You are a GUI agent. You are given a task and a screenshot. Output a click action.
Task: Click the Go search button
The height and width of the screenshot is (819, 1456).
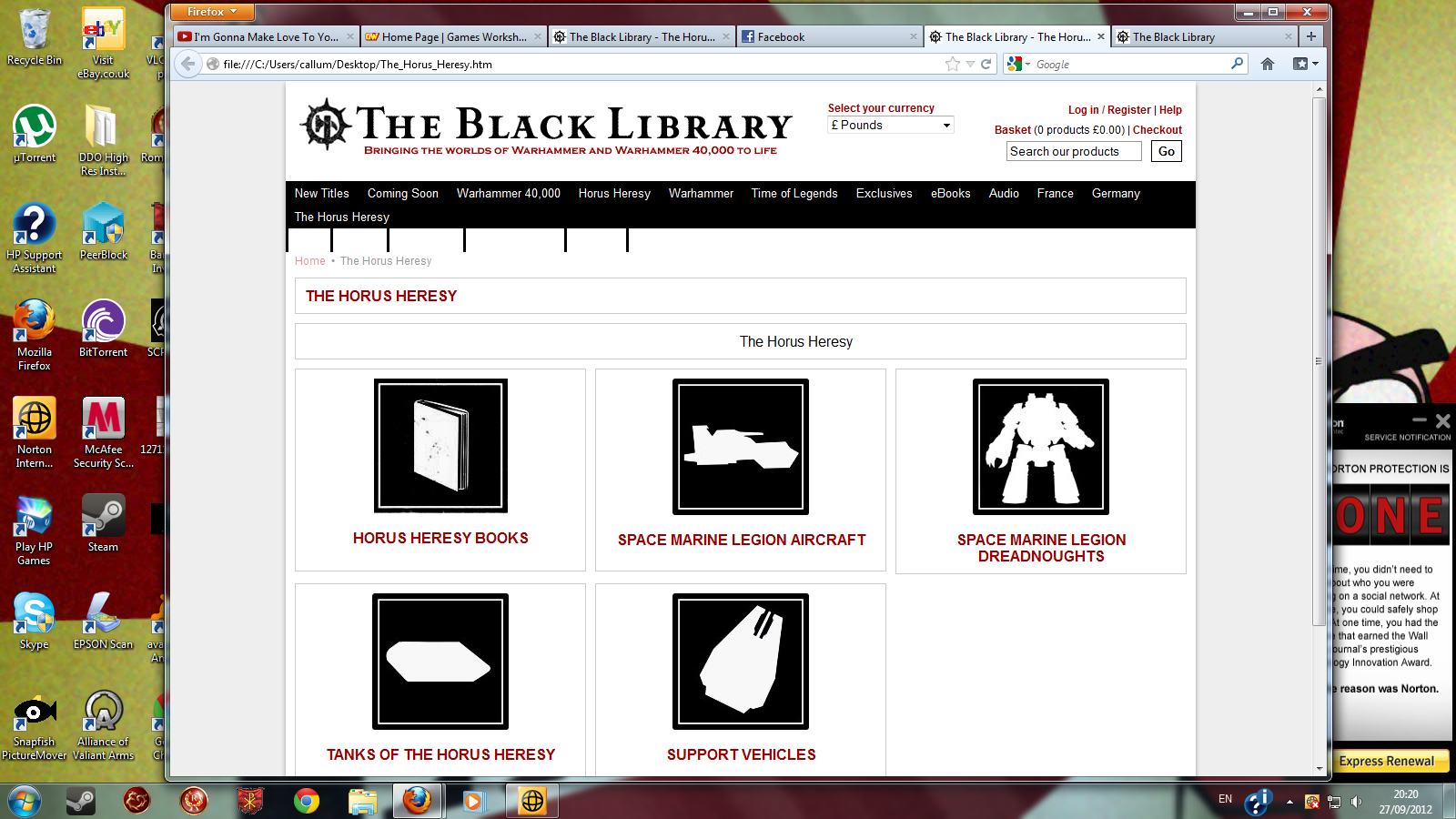pyautogui.click(x=1167, y=151)
